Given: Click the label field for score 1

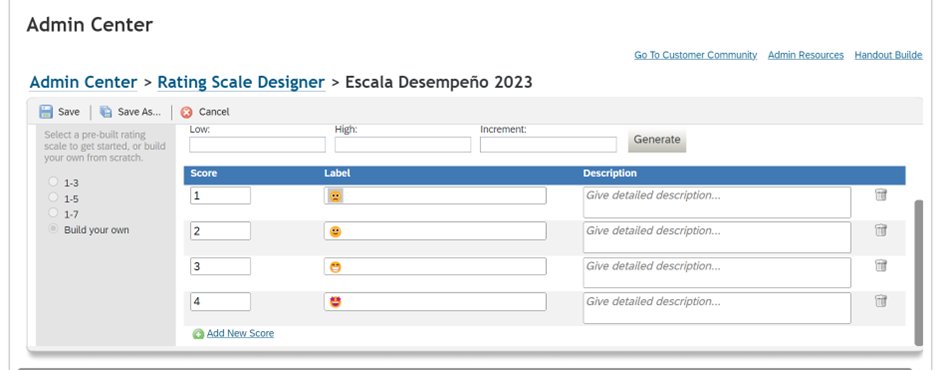Looking at the screenshot, I should [435, 195].
